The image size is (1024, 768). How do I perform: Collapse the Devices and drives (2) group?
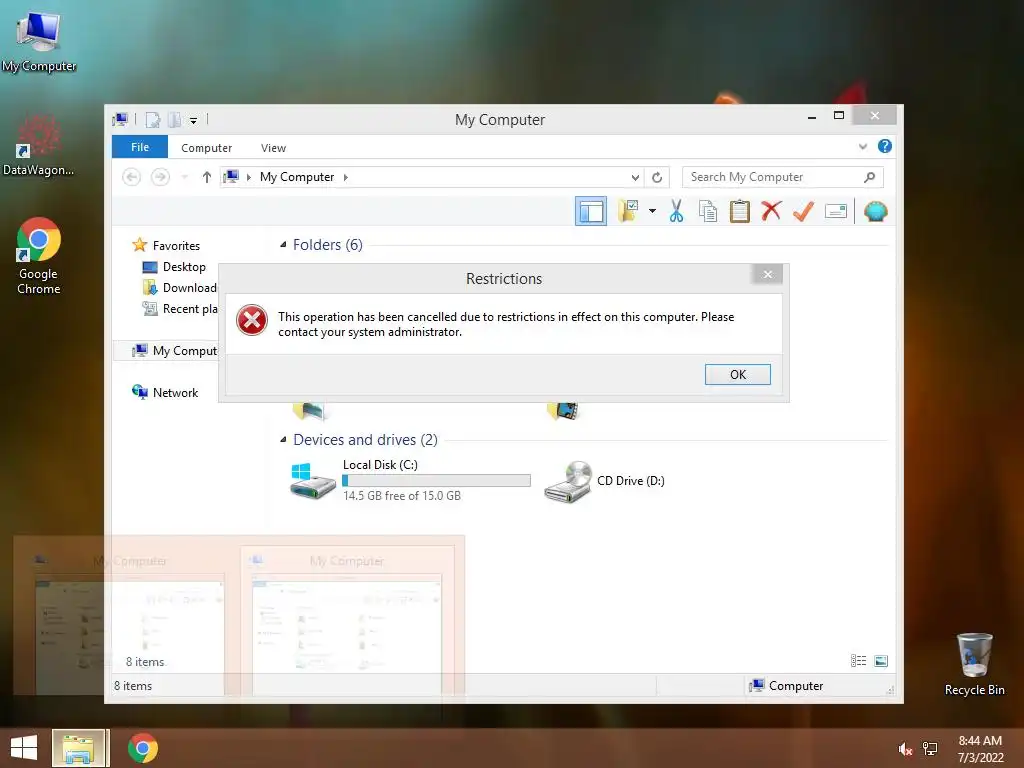pos(283,440)
